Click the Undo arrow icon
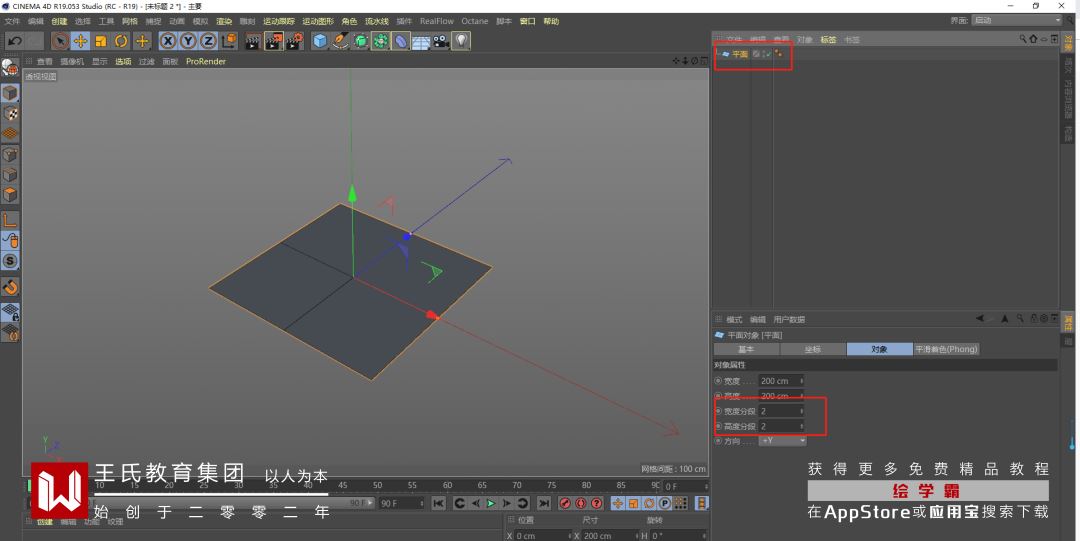1080x541 pixels. pyautogui.click(x=14, y=41)
